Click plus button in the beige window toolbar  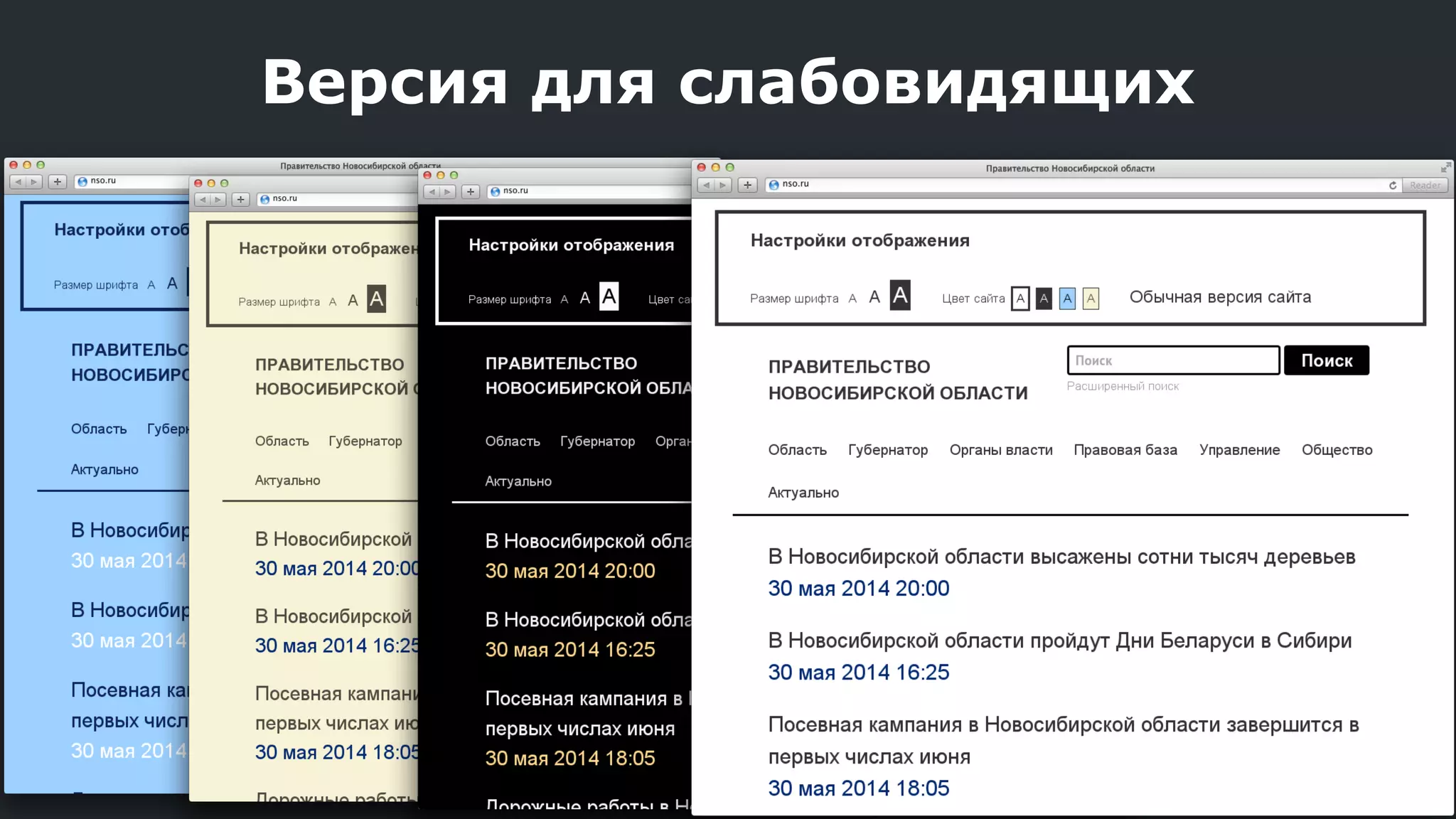point(241,200)
